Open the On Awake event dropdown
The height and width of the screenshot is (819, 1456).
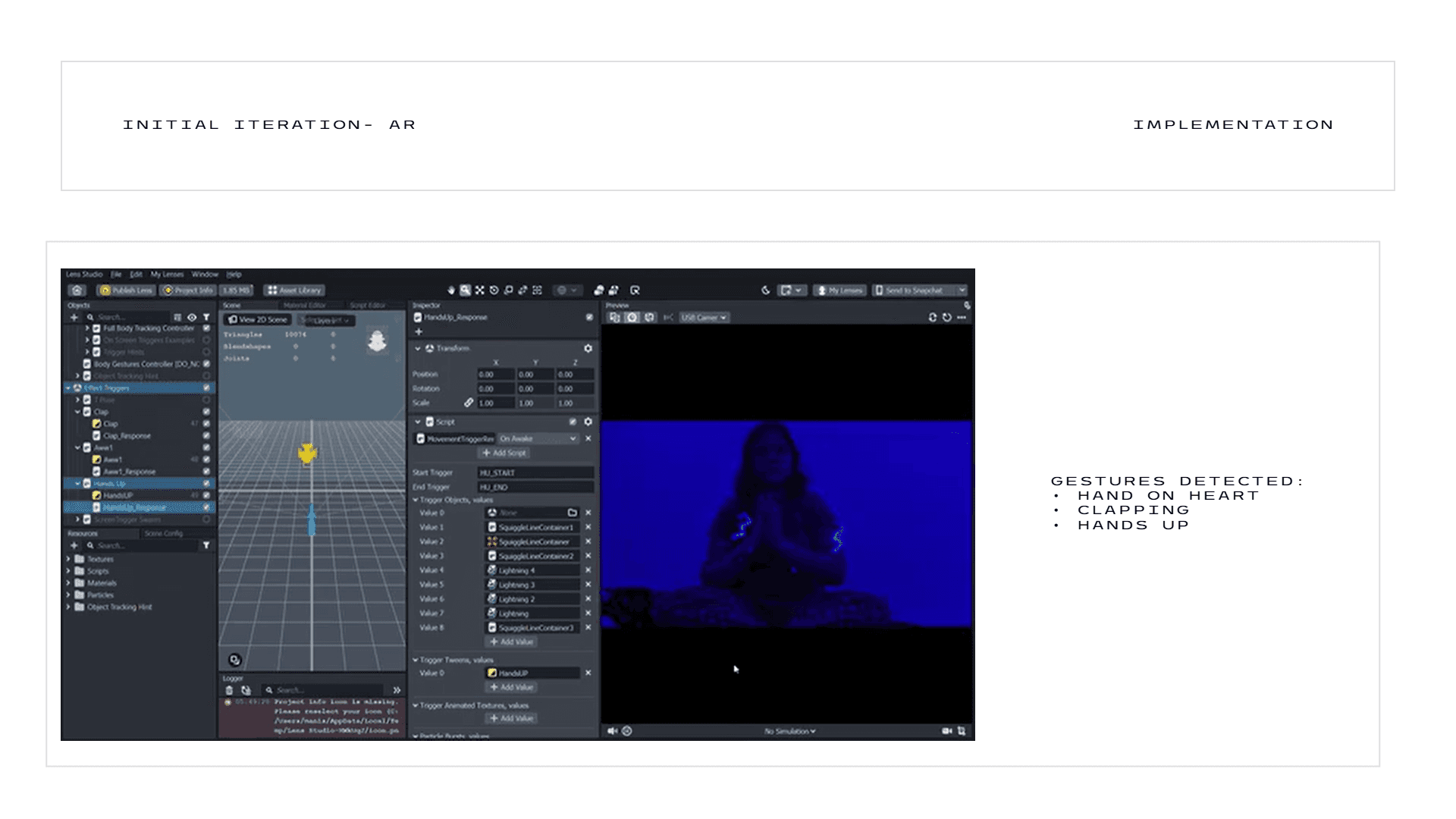point(538,438)
